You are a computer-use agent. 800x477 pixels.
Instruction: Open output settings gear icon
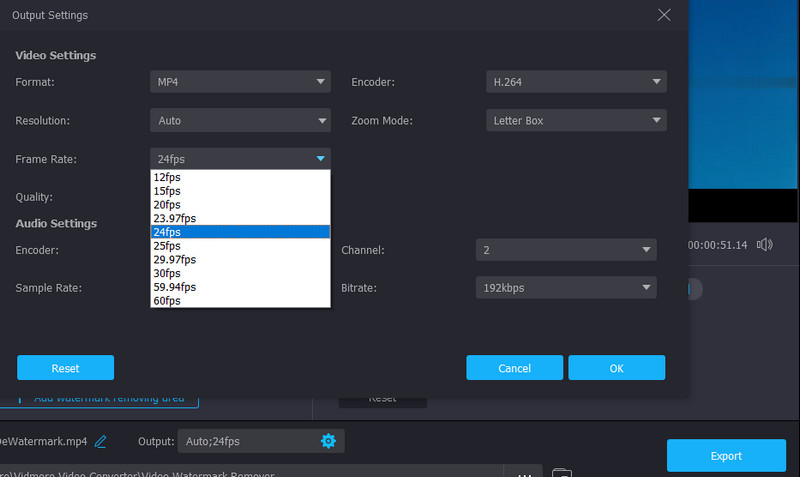[x=328, y=441]
